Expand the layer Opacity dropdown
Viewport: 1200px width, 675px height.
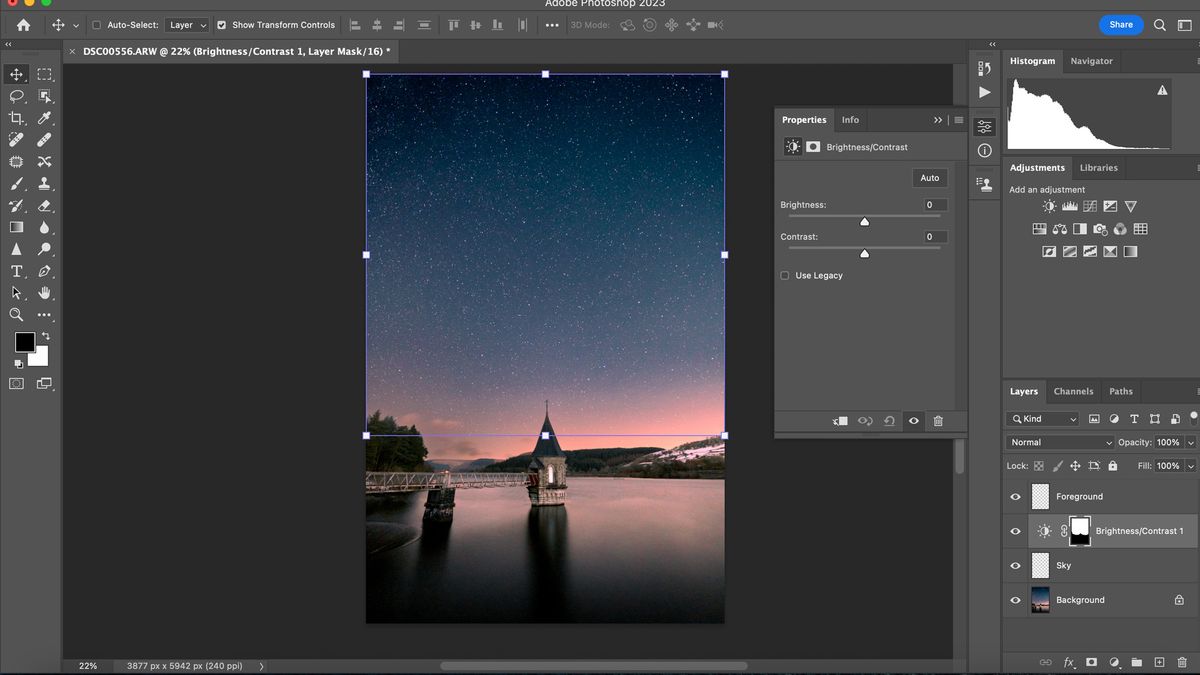tap(1190, 442)
